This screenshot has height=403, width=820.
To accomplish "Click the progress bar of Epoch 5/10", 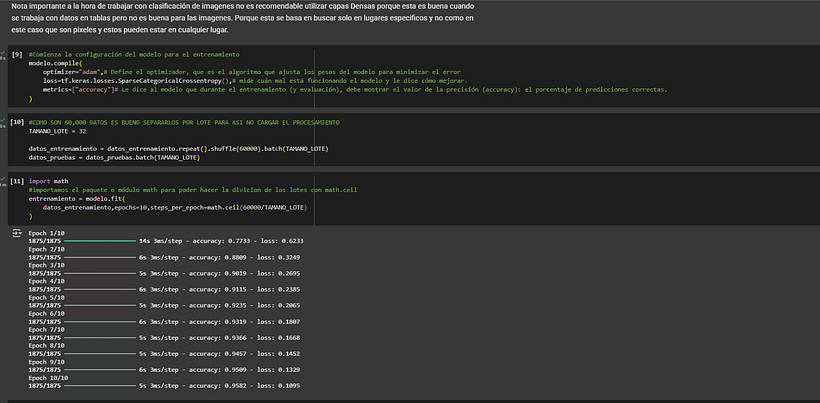I will (100, 305).
